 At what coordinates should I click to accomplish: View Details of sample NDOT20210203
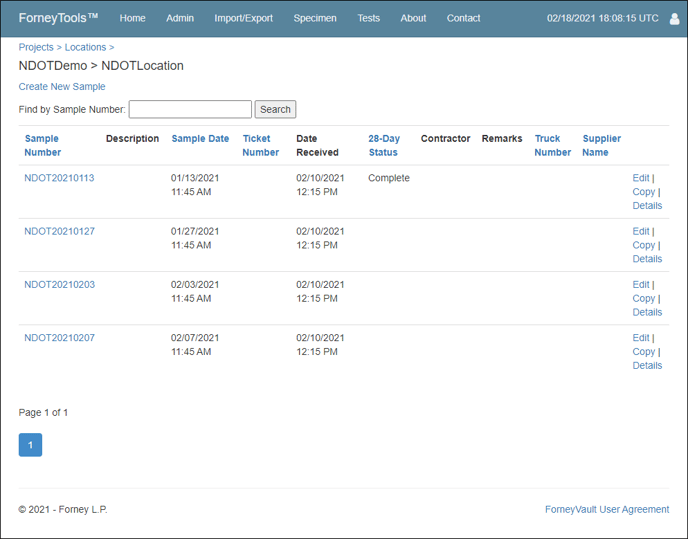(647, 312)
